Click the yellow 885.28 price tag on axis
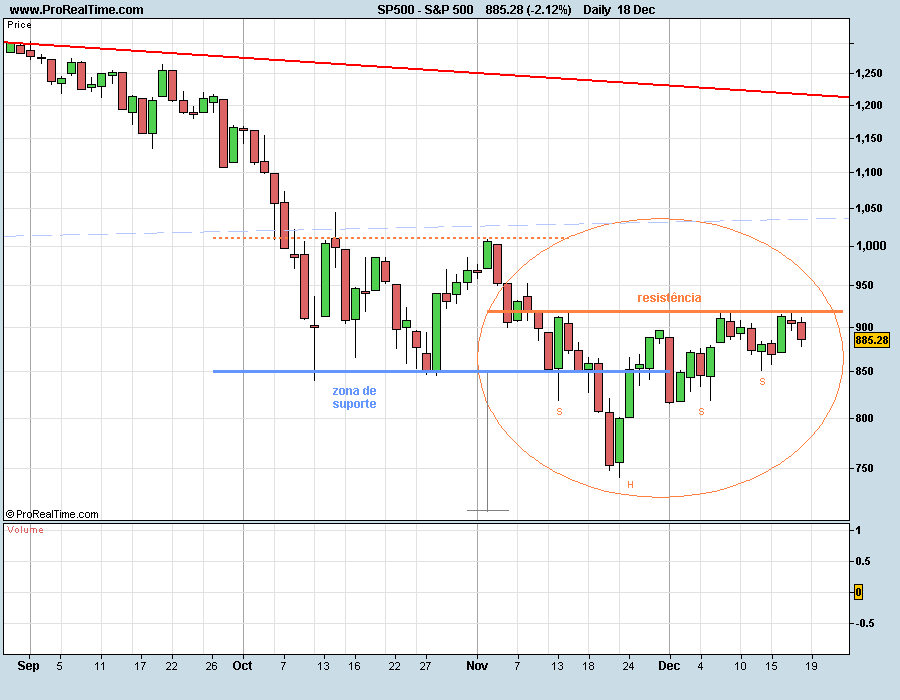This screenshot has height=700, width=900. (871, 340)
